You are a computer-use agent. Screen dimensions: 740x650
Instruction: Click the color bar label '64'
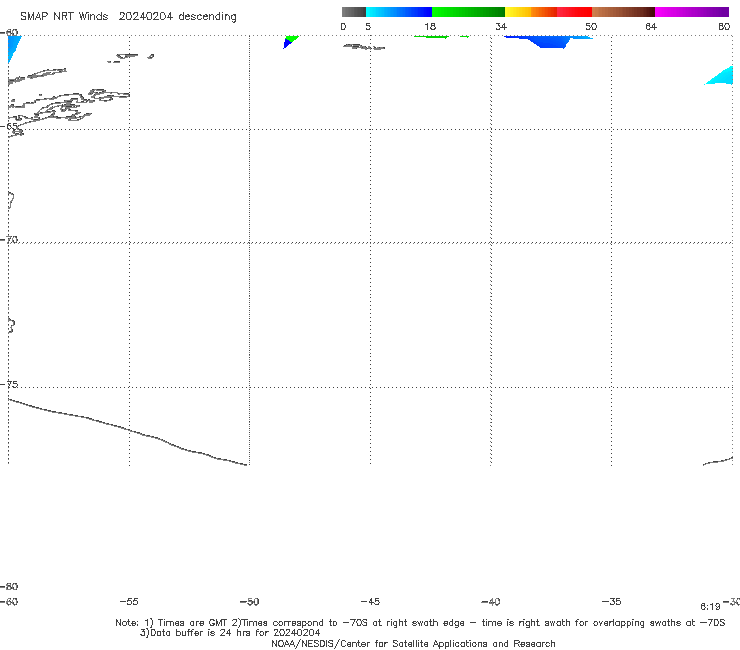click(x=651, y=26)
